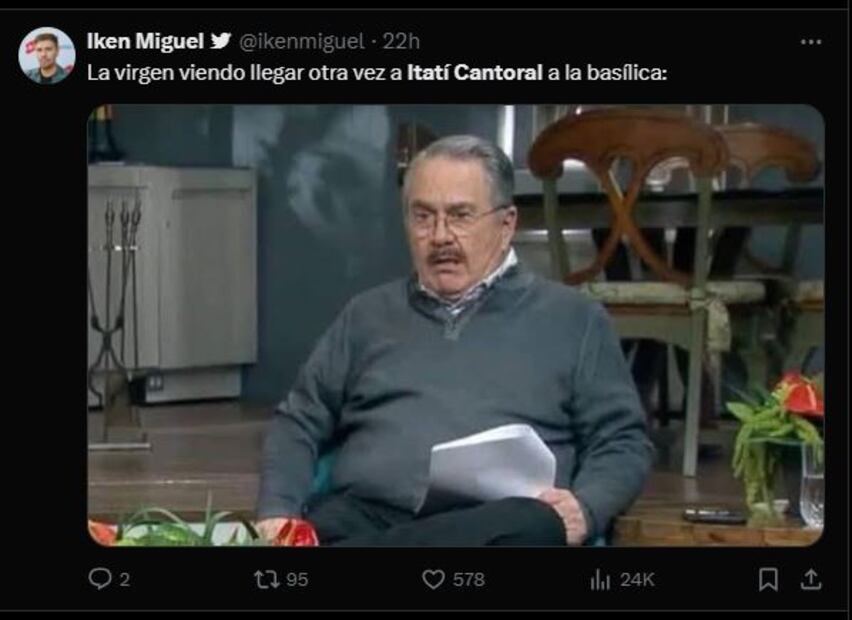Click the 22h timestamp
This screenshot has width=852, height=620.
401,41
